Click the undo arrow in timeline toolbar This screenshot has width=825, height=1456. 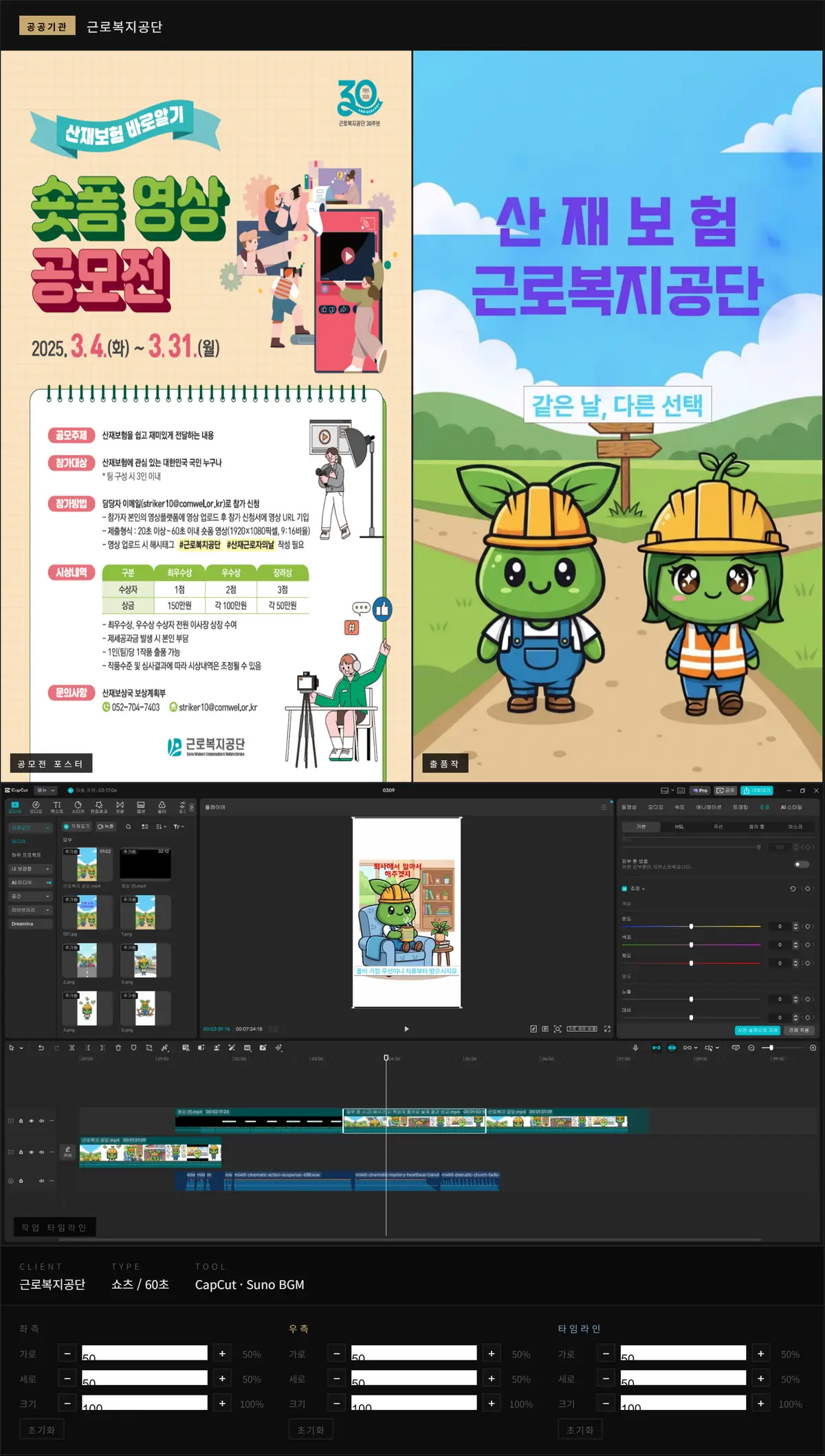click(x=41, y=1048)
